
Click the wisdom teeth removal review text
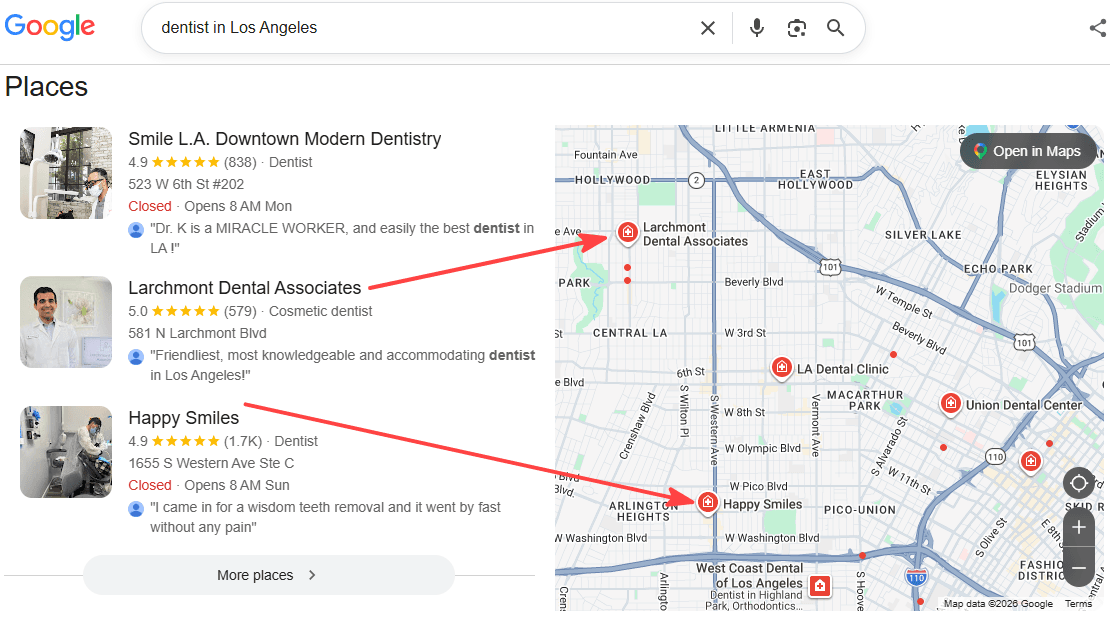325,517
